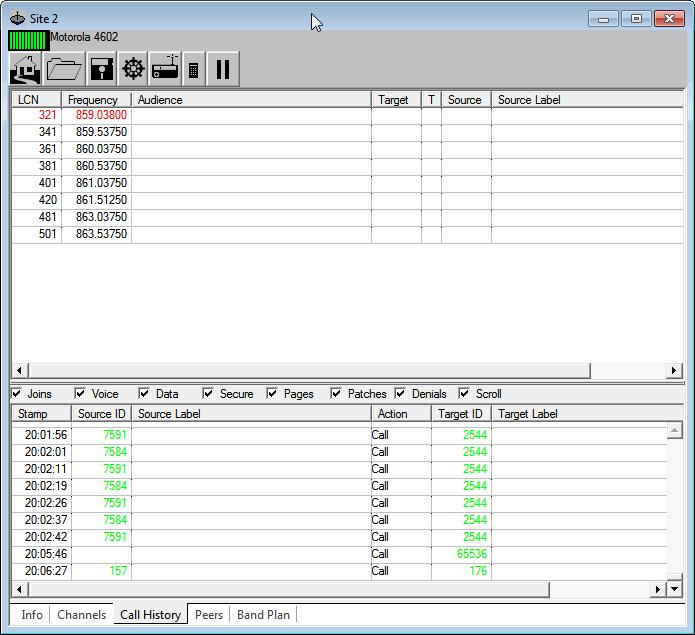Click up arrow of call history vertical scrollbar
The width and height of the screenshot is (695, 635).
point(674,430)
